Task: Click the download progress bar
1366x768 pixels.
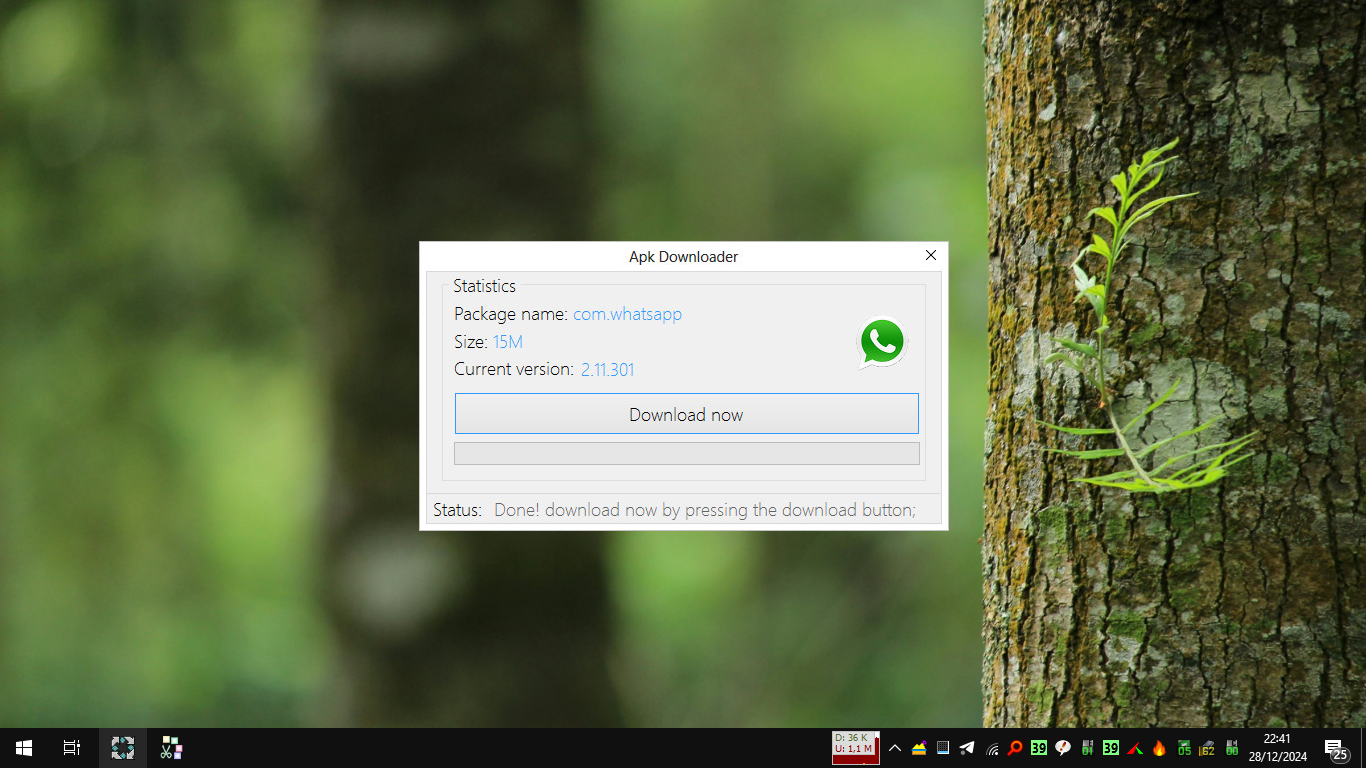Action: [686, 453]
